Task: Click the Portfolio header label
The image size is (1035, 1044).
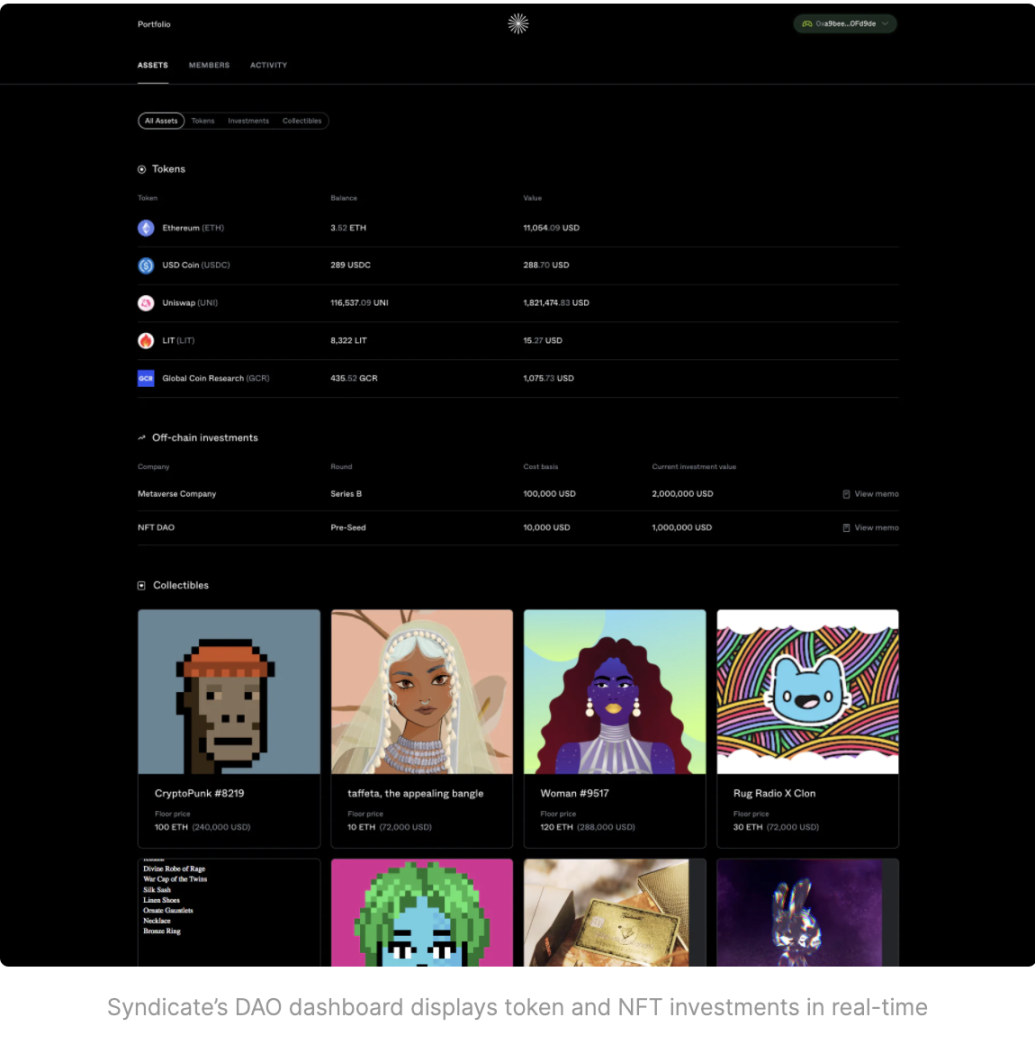Action: tap(154, 24)
